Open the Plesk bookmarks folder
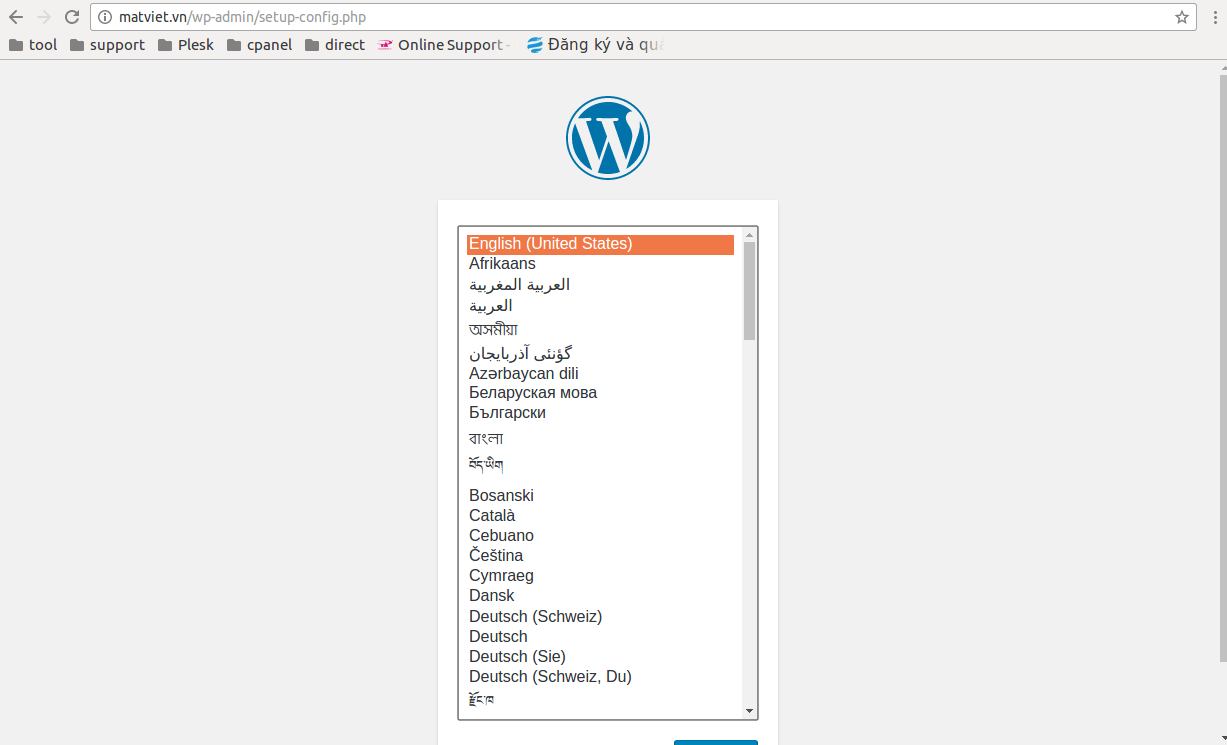 pos(186,45)
